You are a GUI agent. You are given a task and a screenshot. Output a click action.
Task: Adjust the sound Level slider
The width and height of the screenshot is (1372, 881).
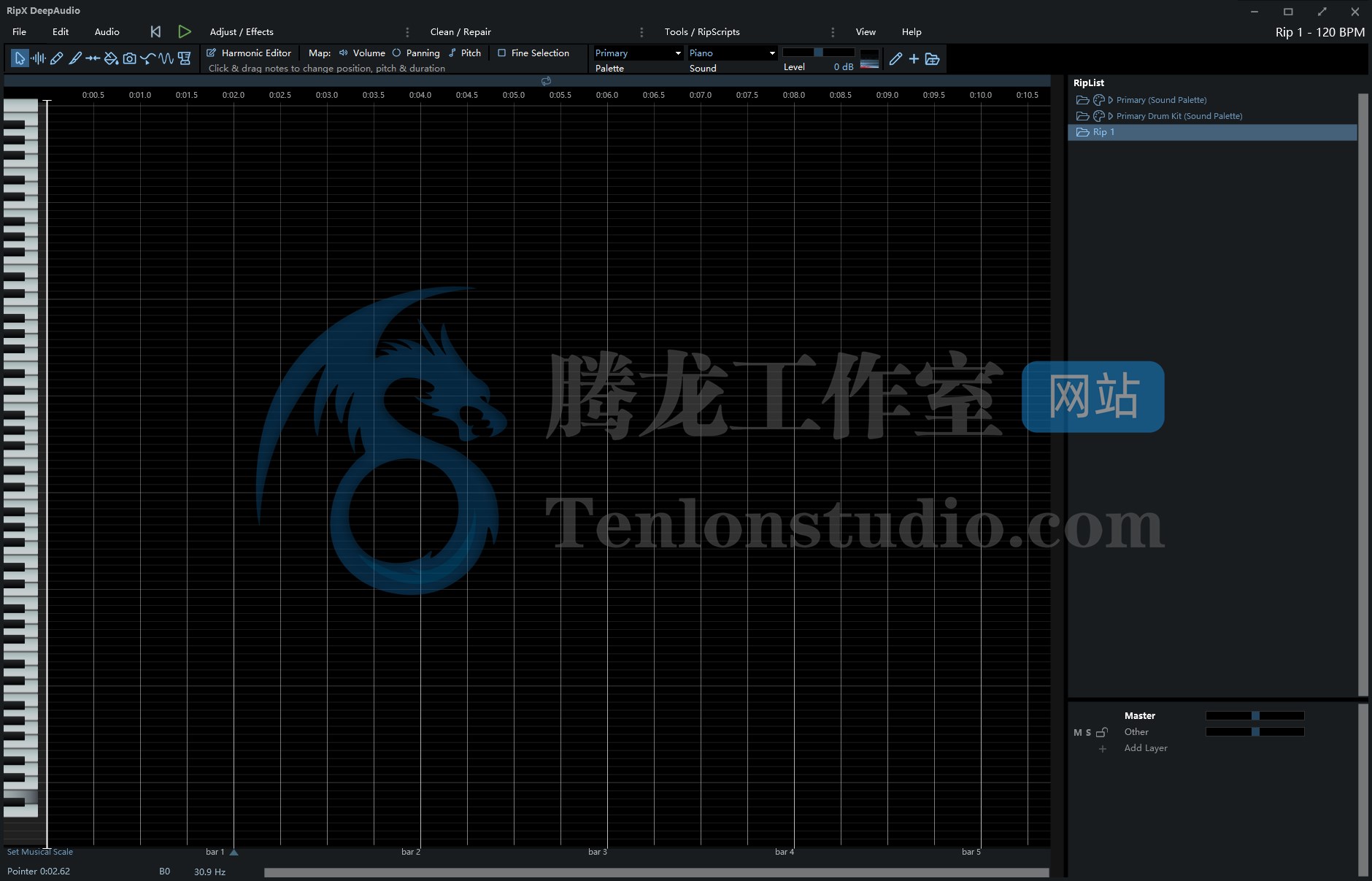818,53
